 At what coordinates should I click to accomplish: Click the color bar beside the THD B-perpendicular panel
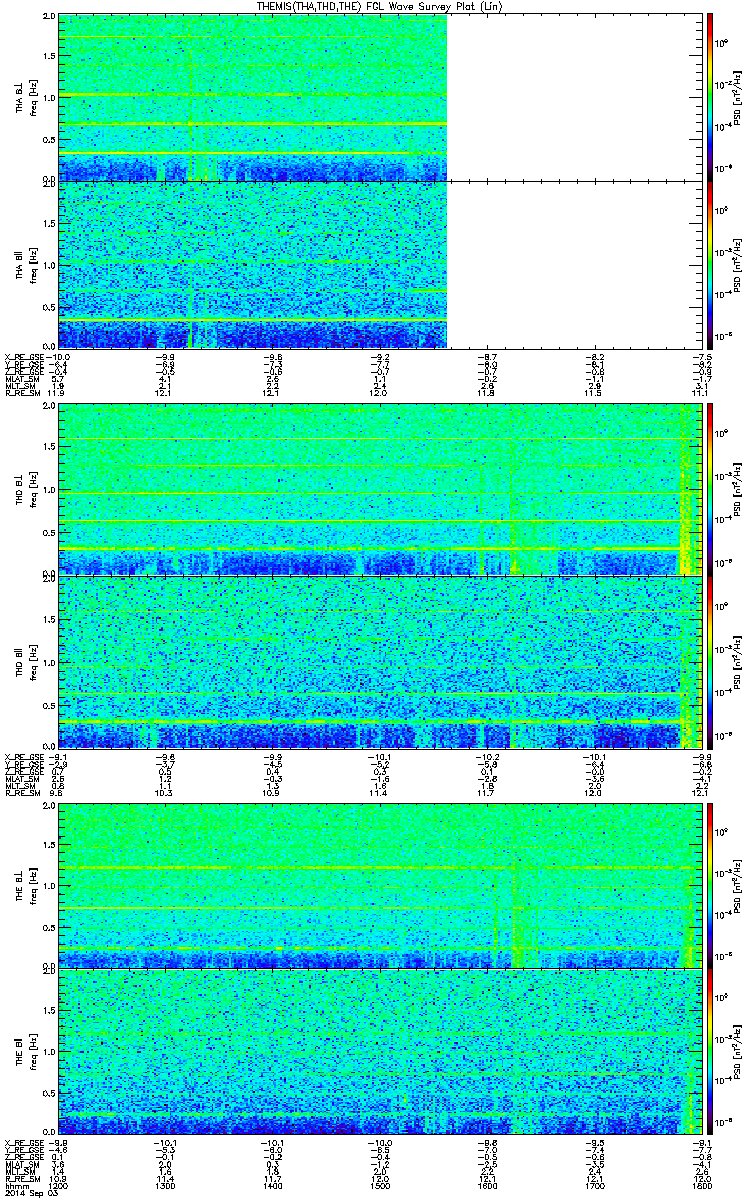pyautogui.click(x=710, y=489)
